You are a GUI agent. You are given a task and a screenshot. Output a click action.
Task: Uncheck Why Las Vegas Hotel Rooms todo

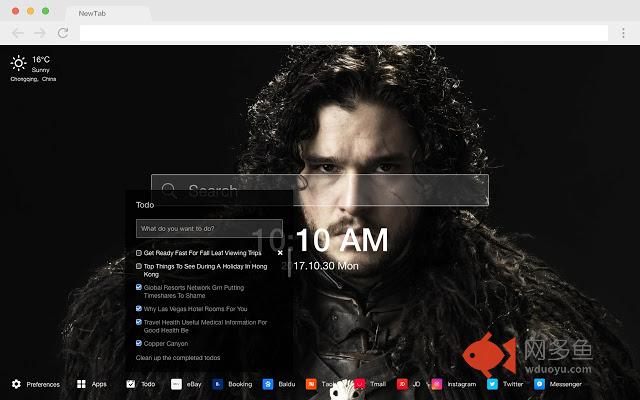pyautogui.click(x=139, y=308)
